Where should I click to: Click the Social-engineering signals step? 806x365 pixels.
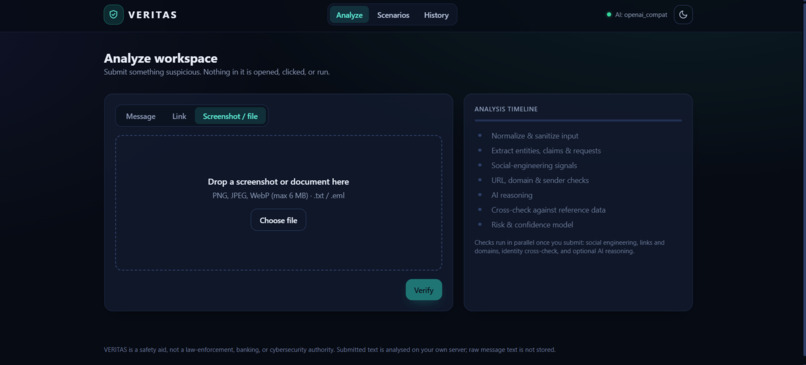(534, 166)
